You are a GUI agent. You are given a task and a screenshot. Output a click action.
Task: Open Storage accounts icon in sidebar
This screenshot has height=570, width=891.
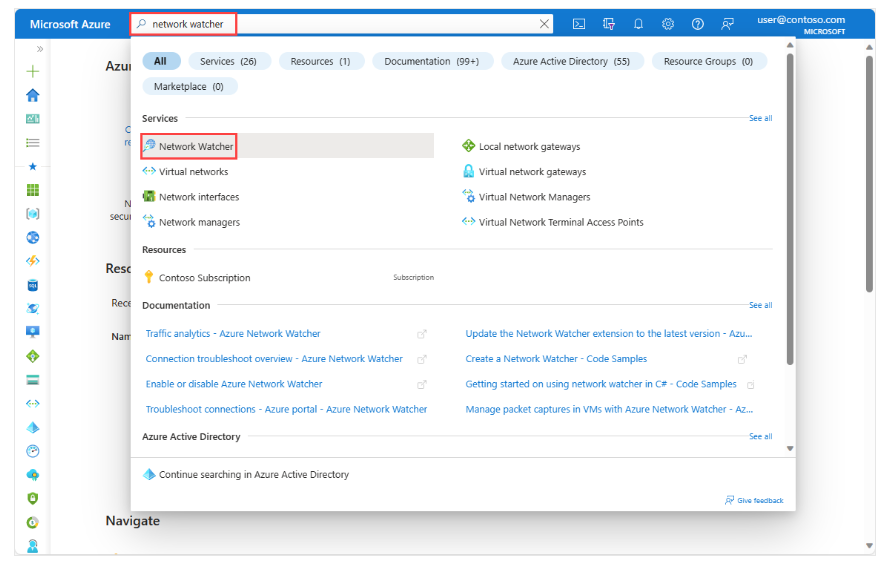(33, 380)
